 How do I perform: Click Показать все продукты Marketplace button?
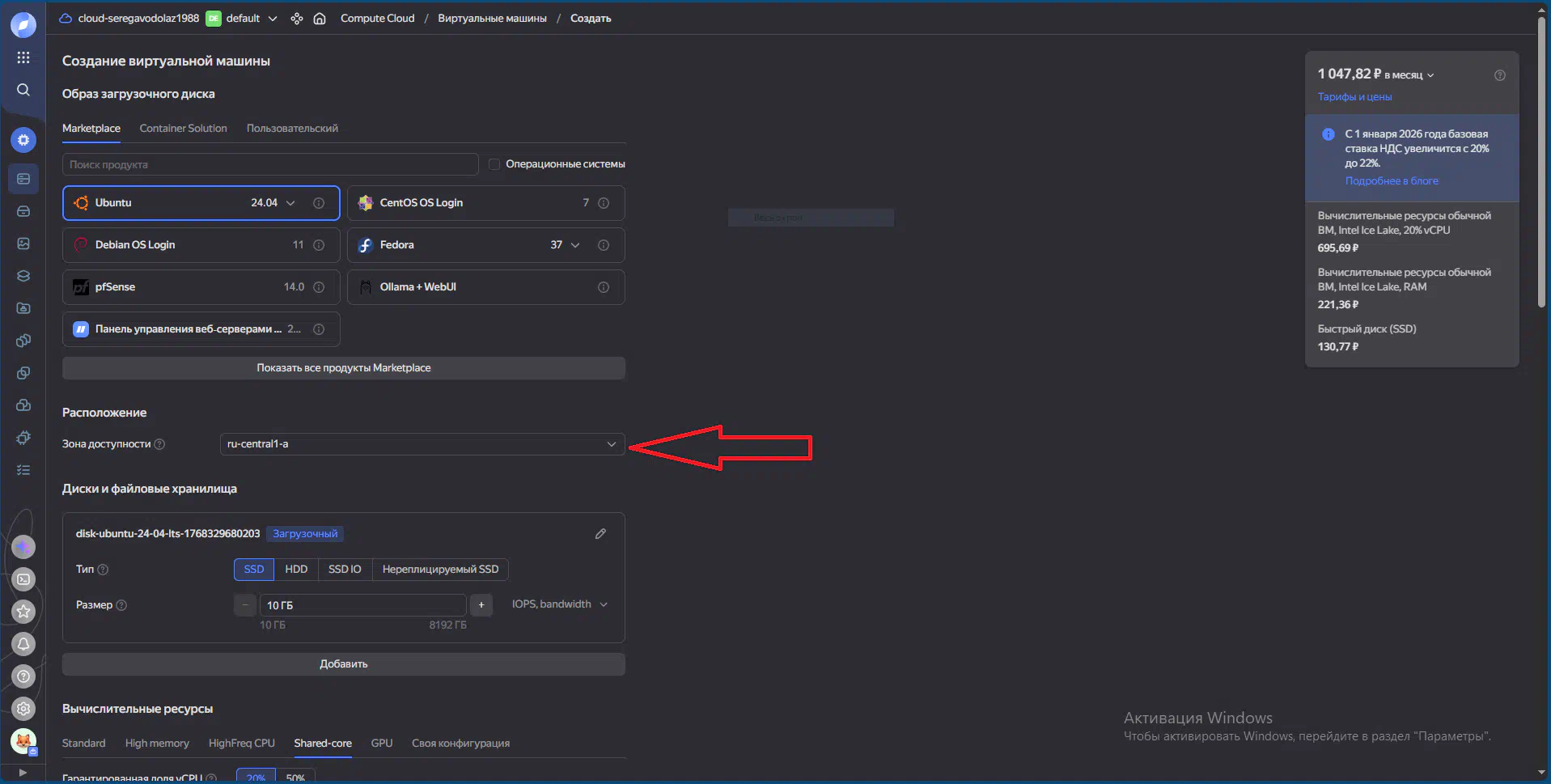[344, 368]
